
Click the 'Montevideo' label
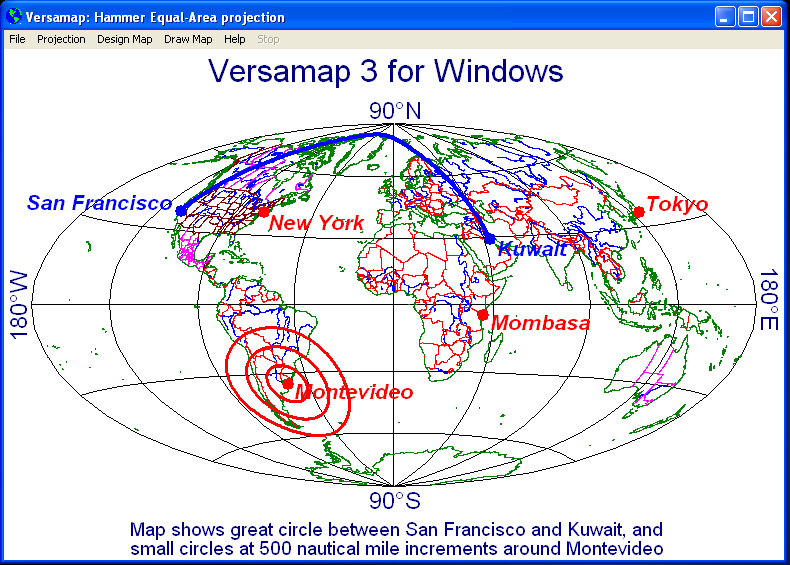coord(354,392)
